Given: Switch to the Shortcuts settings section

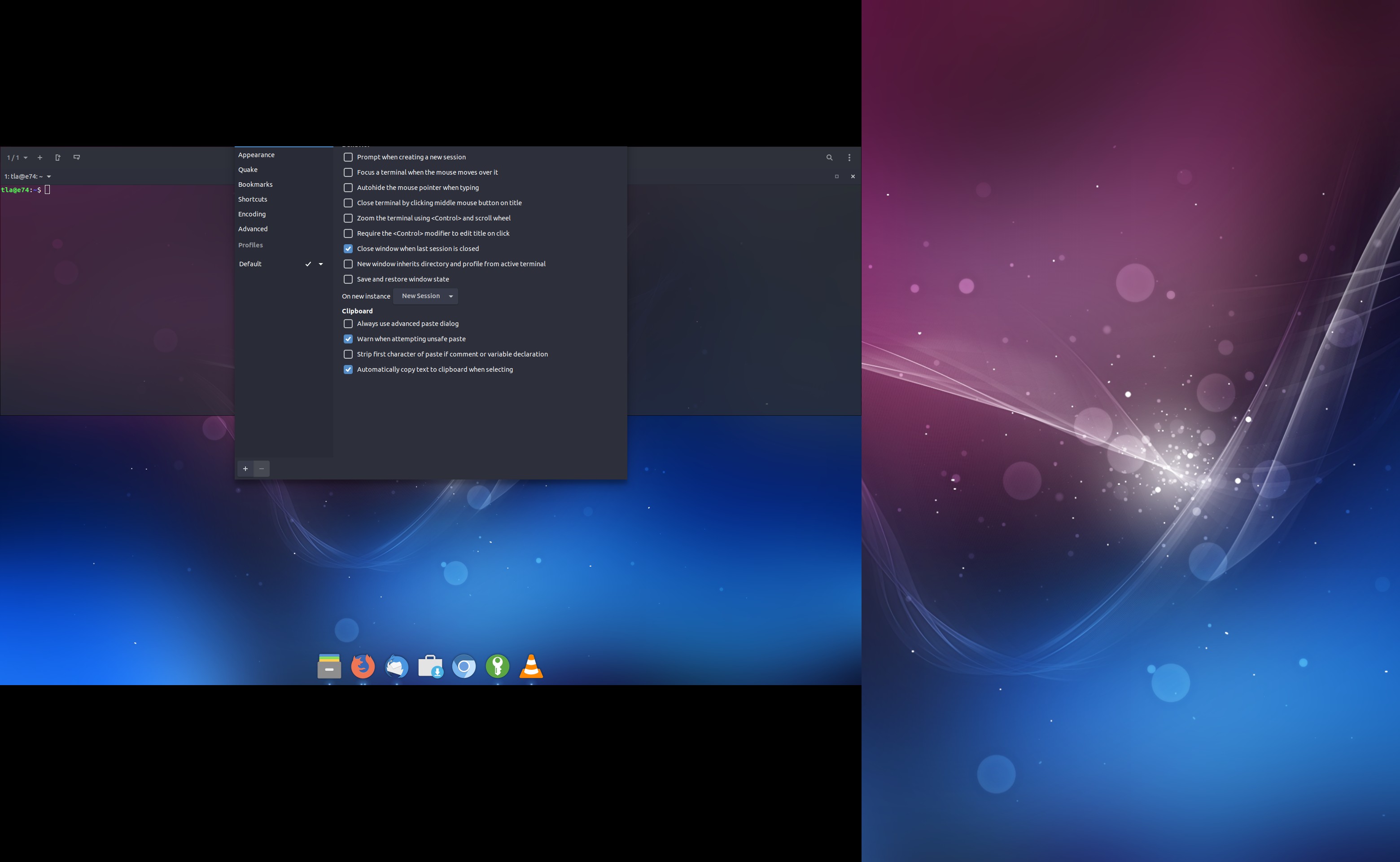Looking at the screenshot, I should 253,199.
